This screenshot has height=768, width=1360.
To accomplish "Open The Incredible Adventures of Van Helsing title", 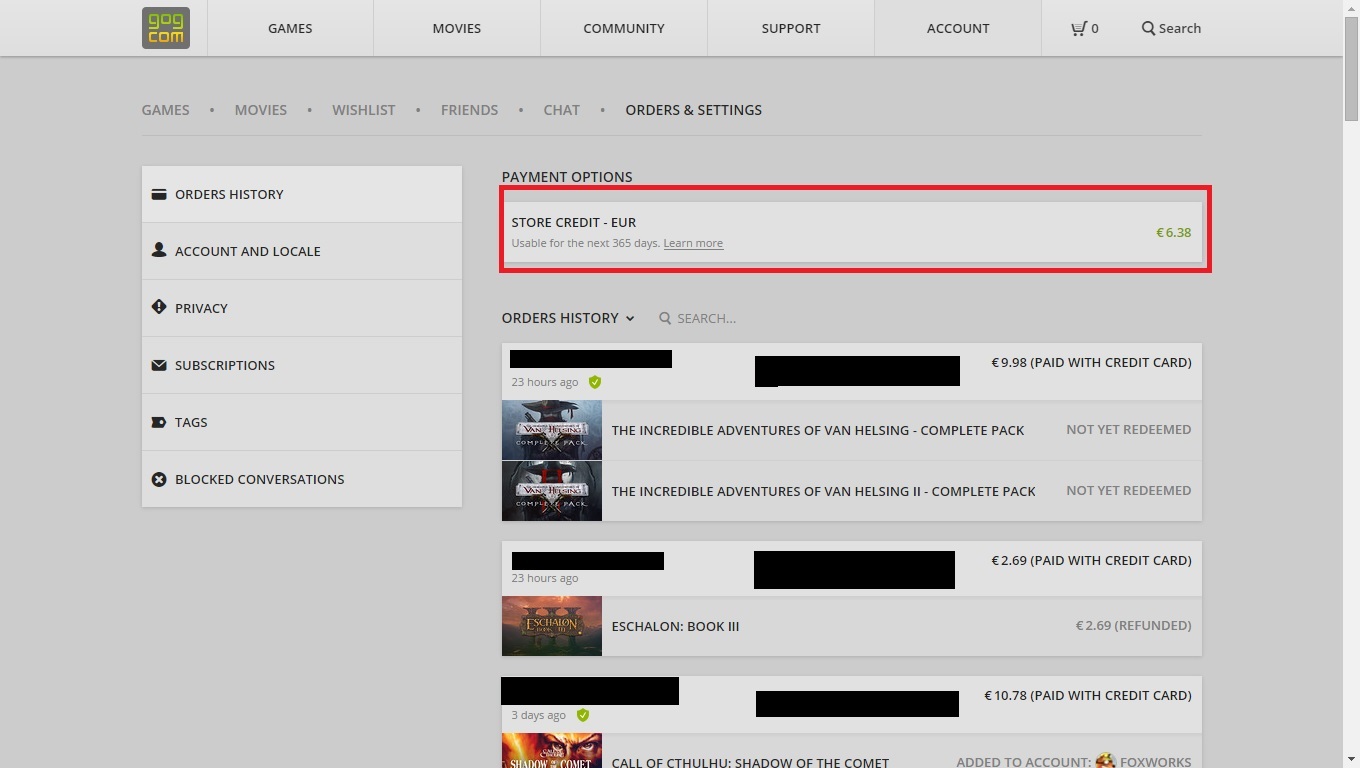I will pos(818,430).
